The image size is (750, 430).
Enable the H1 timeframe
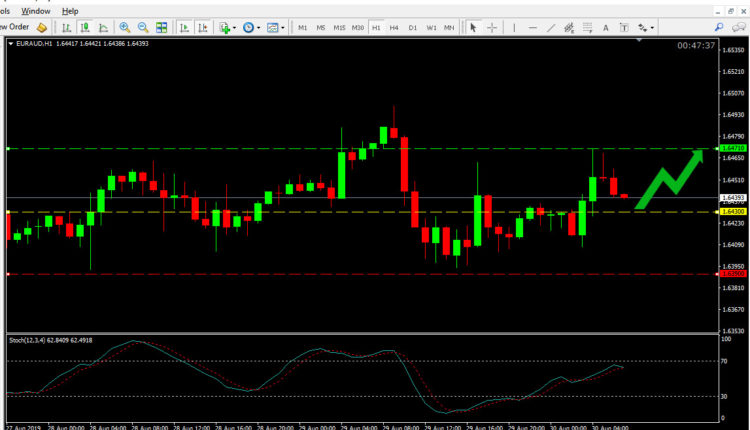[376, 28]
